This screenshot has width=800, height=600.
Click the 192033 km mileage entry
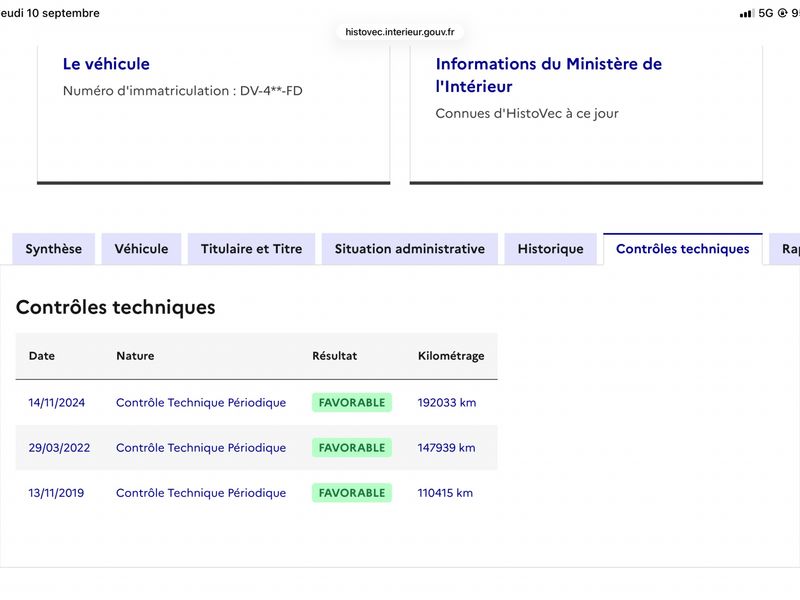(446, 403)
